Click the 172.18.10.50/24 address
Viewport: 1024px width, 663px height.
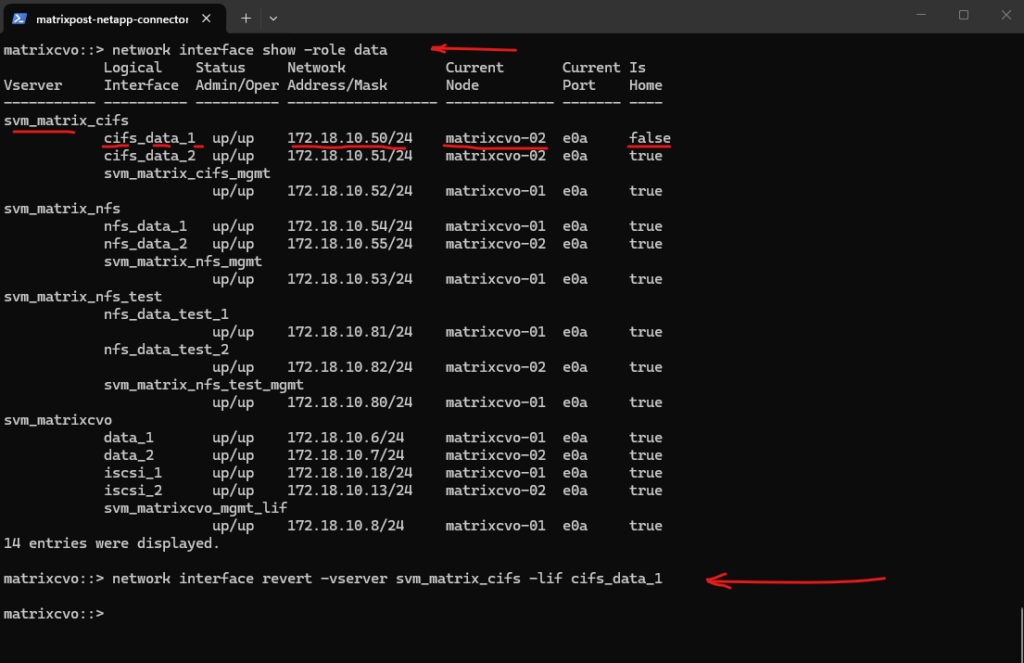pos(349,138)
